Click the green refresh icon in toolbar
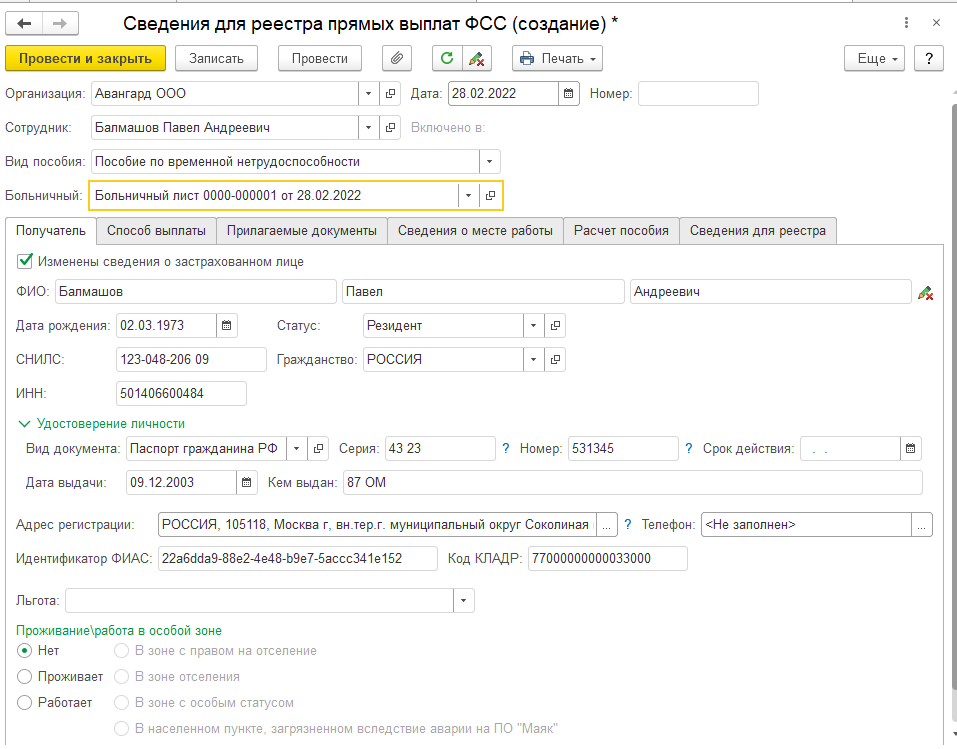957x749 pixels. click(447, 58)
